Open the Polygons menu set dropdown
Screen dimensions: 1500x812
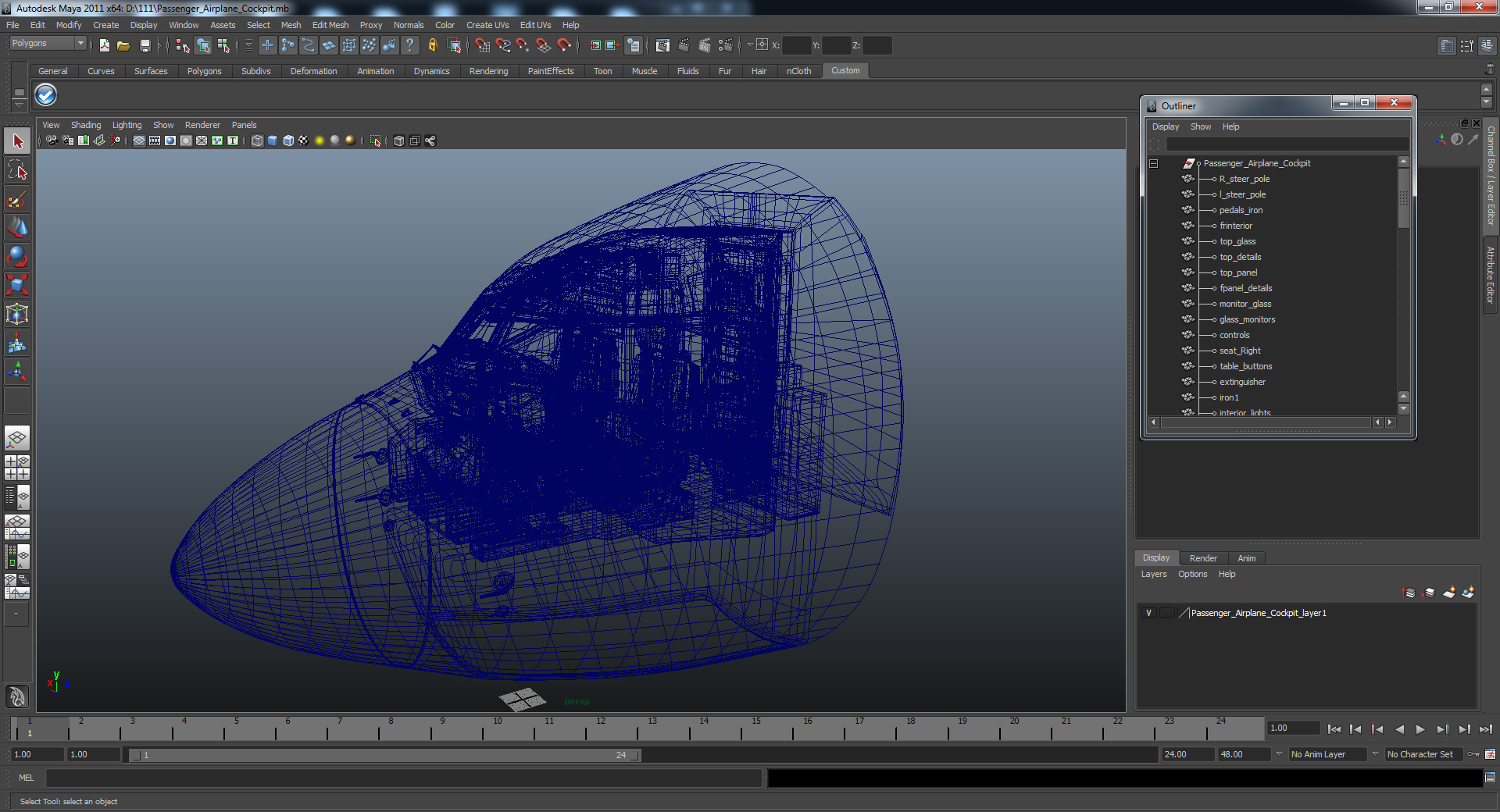pos(47,44)
